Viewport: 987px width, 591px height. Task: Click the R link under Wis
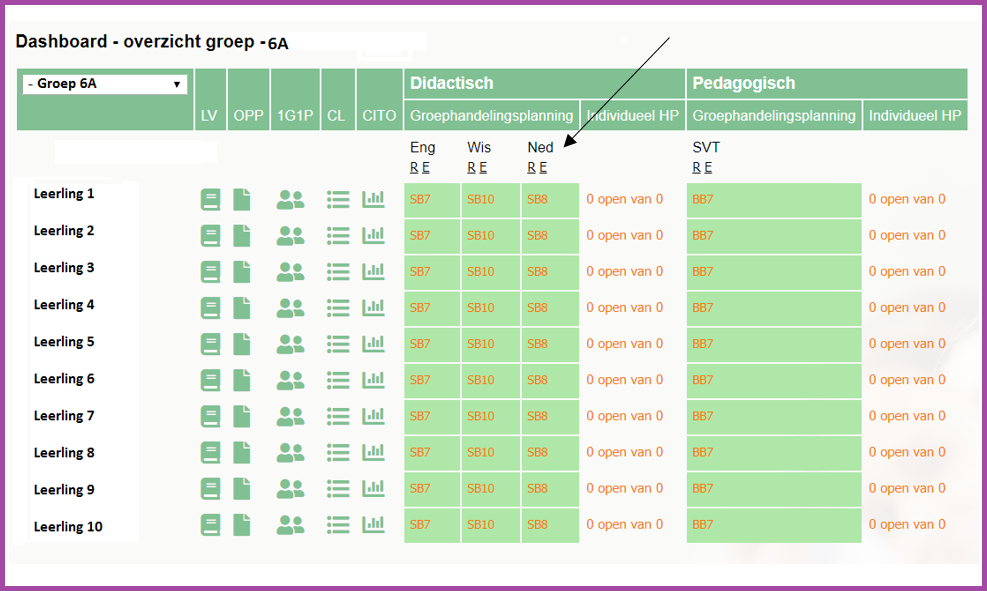pos(471,168)
